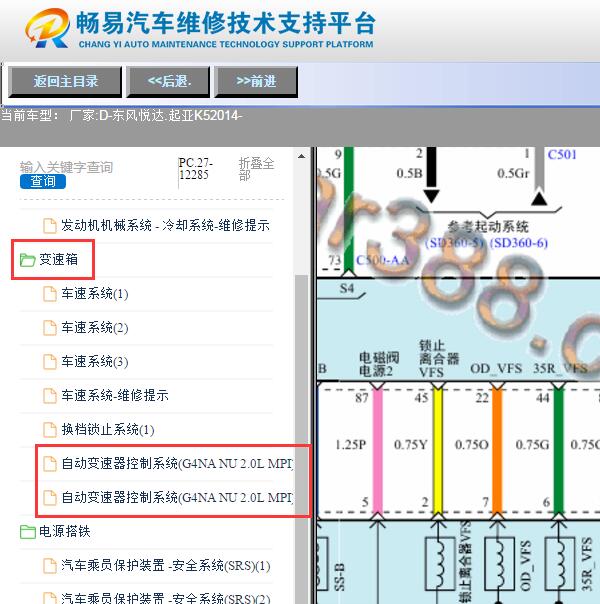Click the 返回主目录 button
Screen dimensions: 600x604
click(65, 81)
